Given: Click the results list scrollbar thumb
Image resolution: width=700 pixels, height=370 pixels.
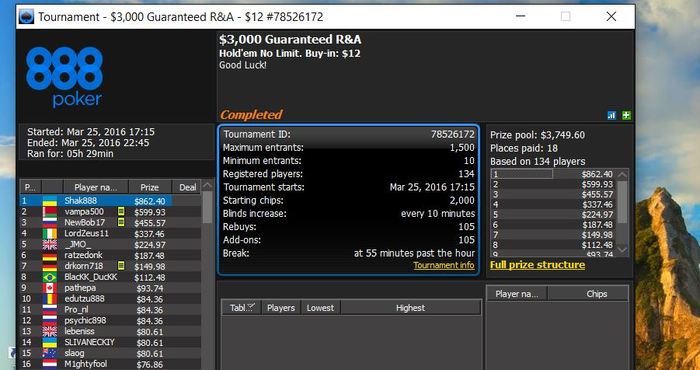Looking at the screenshot, I should pyautogui.click(x=208, y=207).
